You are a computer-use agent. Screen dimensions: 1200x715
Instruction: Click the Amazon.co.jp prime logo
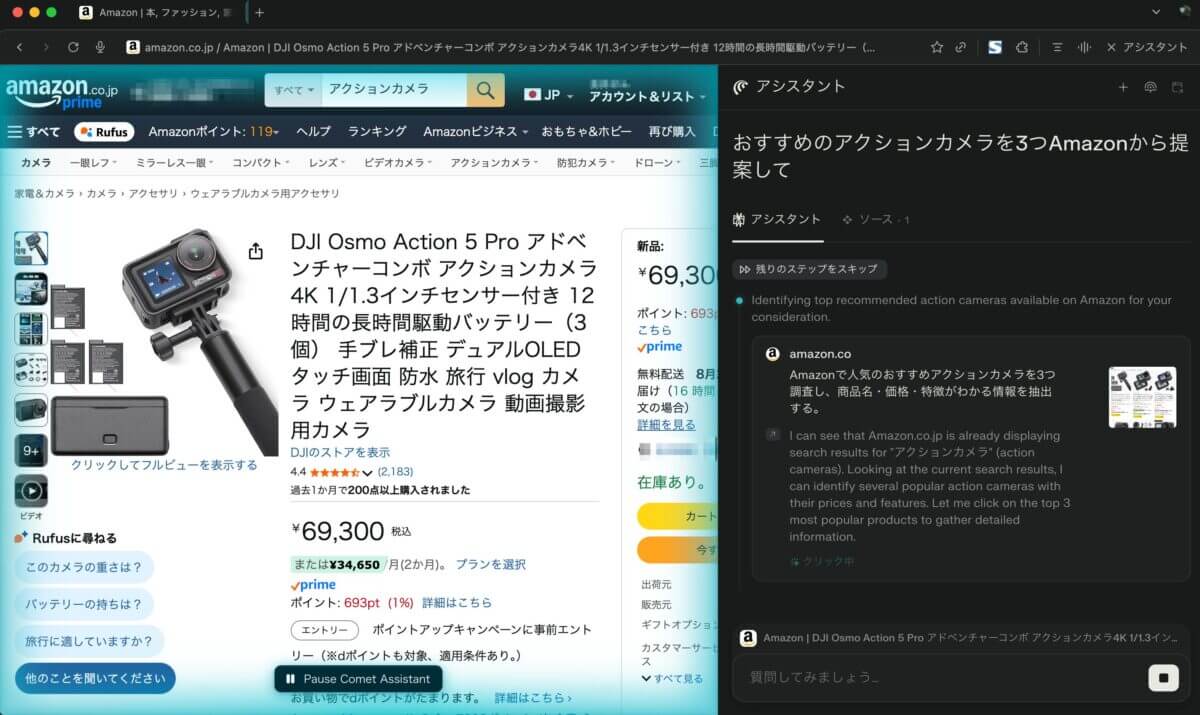[x=62, y=92]
